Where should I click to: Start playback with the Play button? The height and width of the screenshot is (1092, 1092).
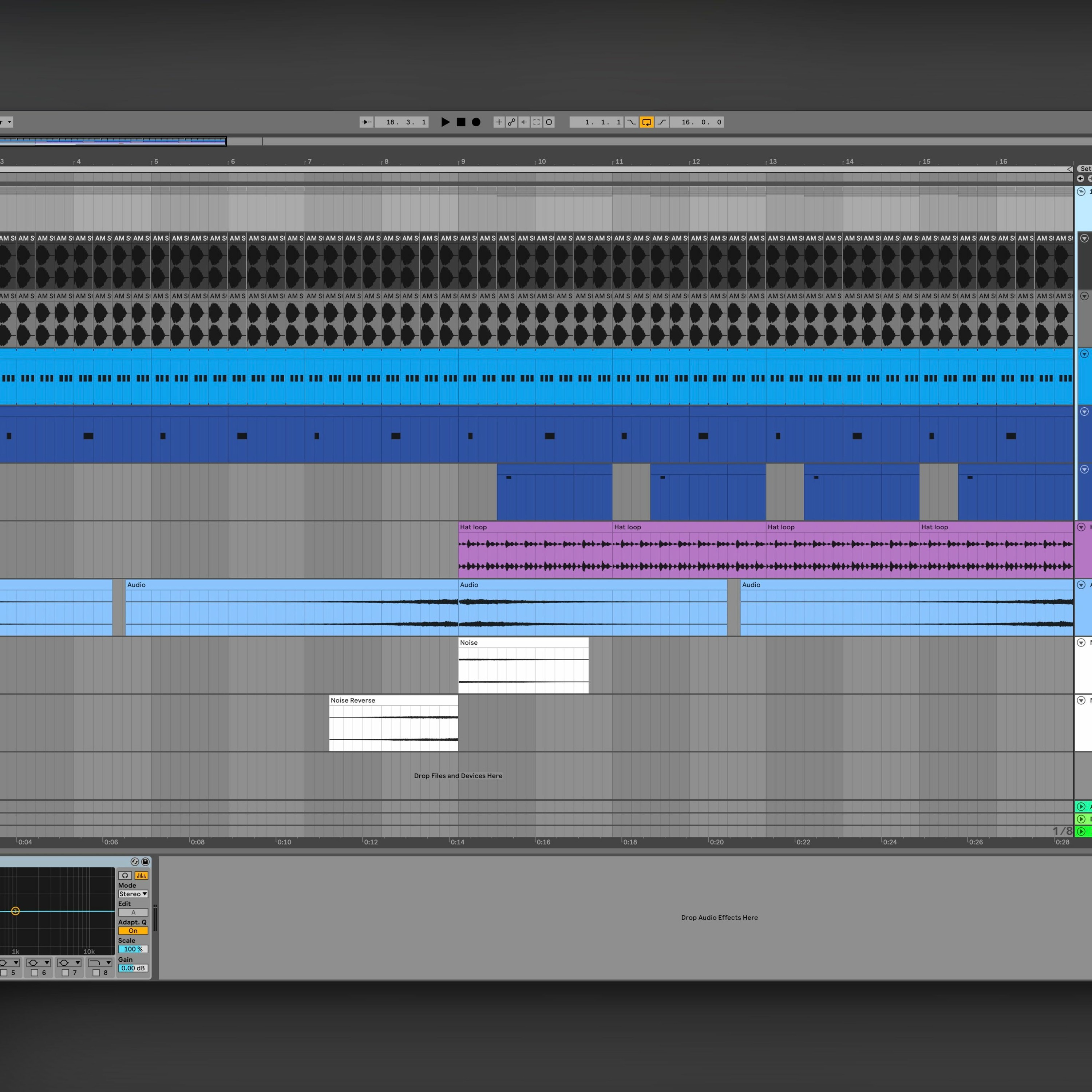coord(446,122)
